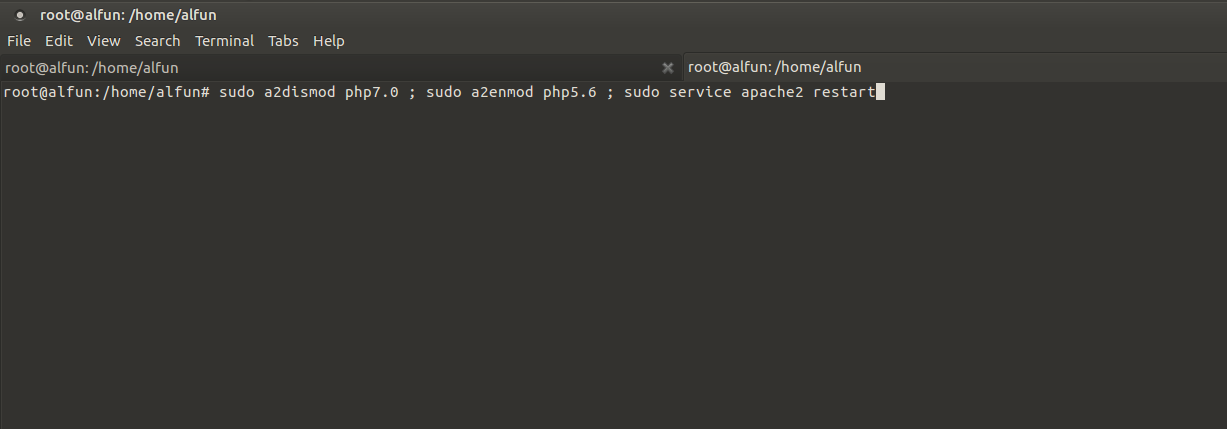
Task: Click the window title bar text
Action: coord(128,15)
